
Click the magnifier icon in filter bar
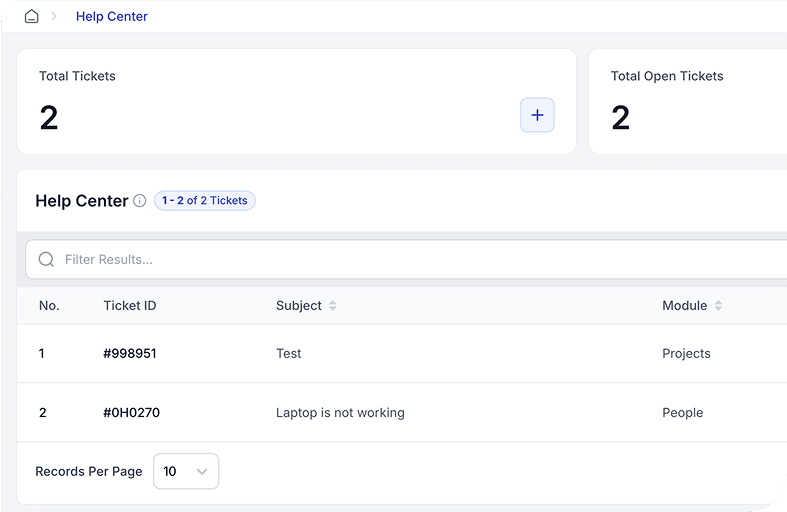(x=46, y=260)
